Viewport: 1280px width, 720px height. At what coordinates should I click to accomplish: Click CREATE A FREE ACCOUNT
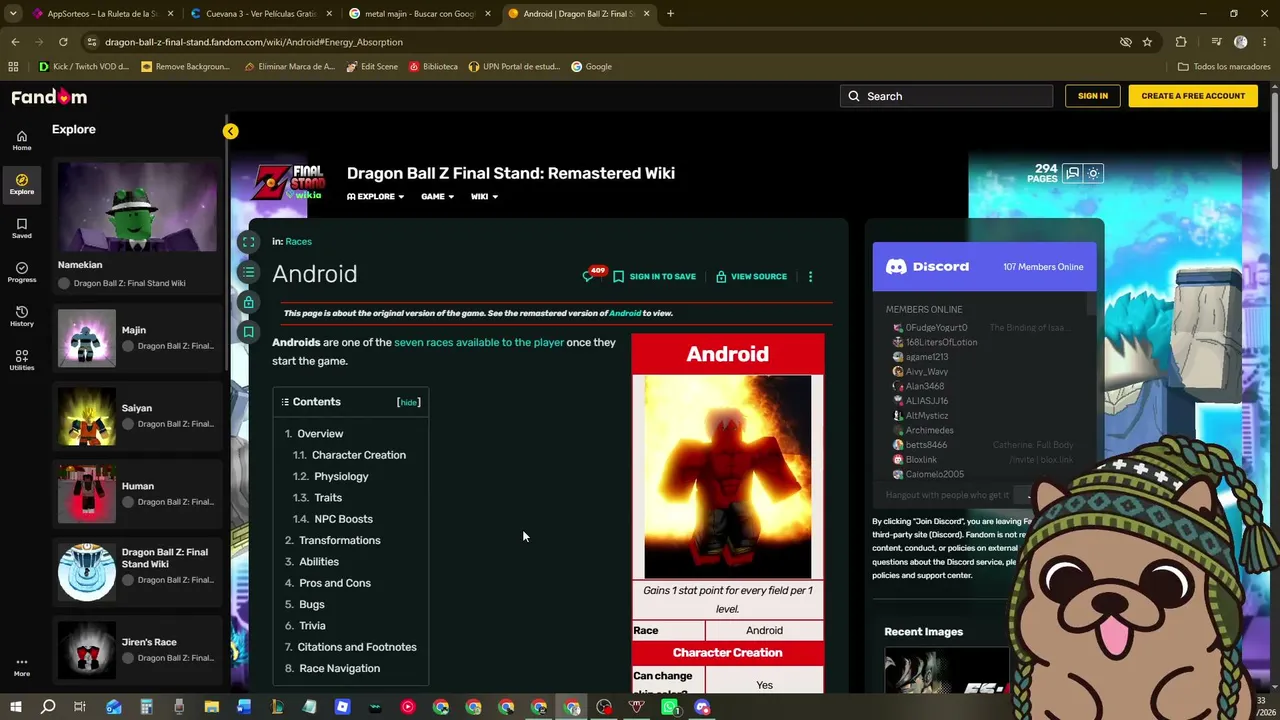tap(1193, 96)
